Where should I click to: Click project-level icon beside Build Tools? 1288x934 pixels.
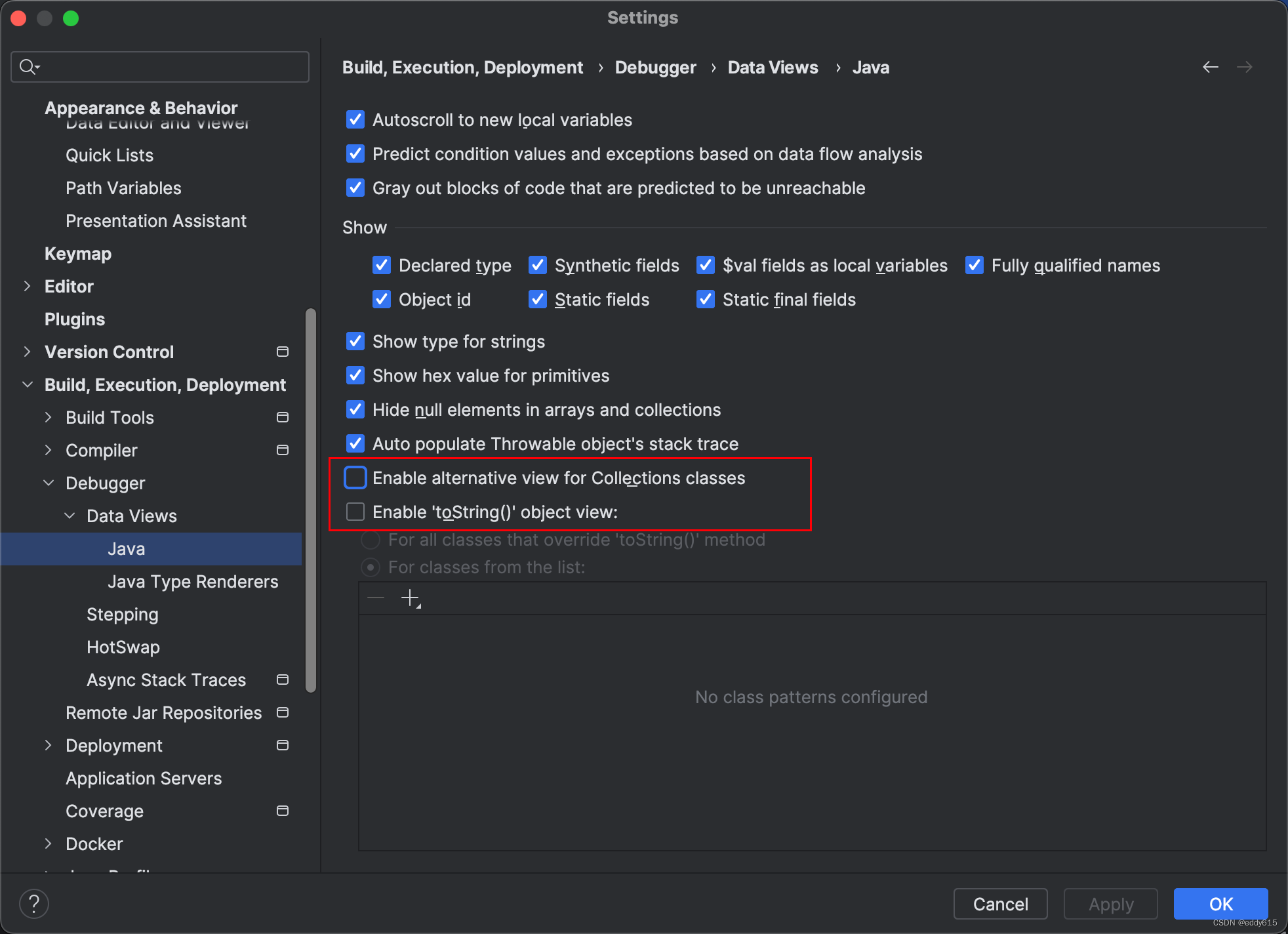pyautogui.click(x=283, y=417)
